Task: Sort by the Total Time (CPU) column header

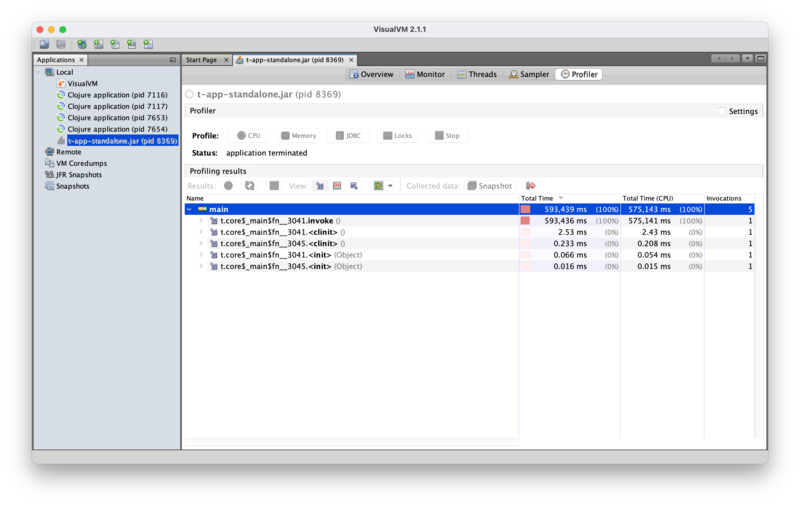Action: [662, 198]
